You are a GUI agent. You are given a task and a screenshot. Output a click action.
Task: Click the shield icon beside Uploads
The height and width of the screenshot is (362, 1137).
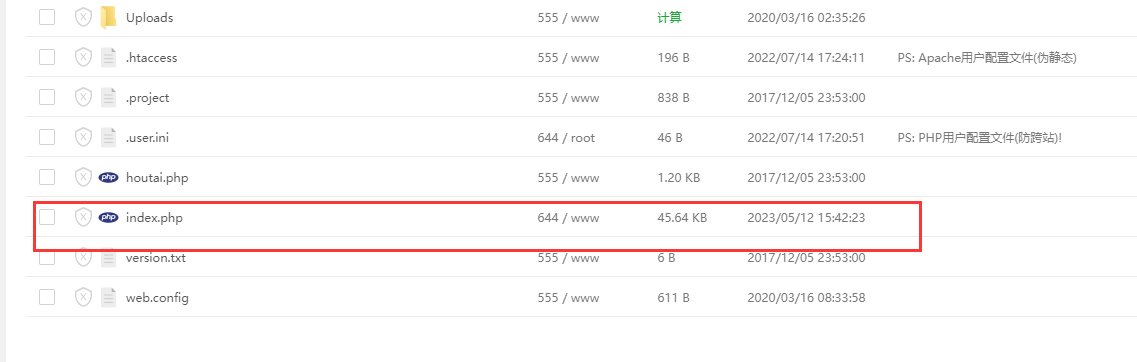(x=83, y=17)
